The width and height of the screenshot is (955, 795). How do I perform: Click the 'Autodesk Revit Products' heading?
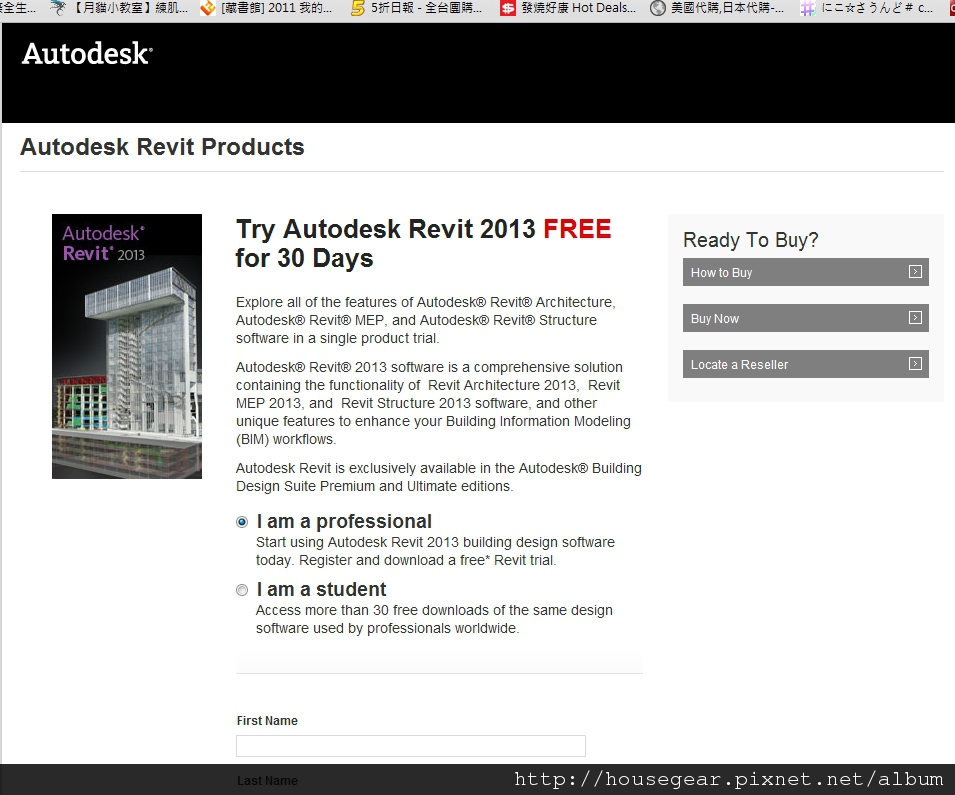click(x=162, y=147)
